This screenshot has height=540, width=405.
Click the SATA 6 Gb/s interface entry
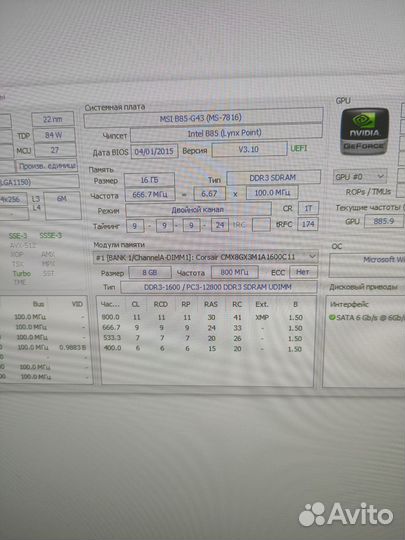367,317
